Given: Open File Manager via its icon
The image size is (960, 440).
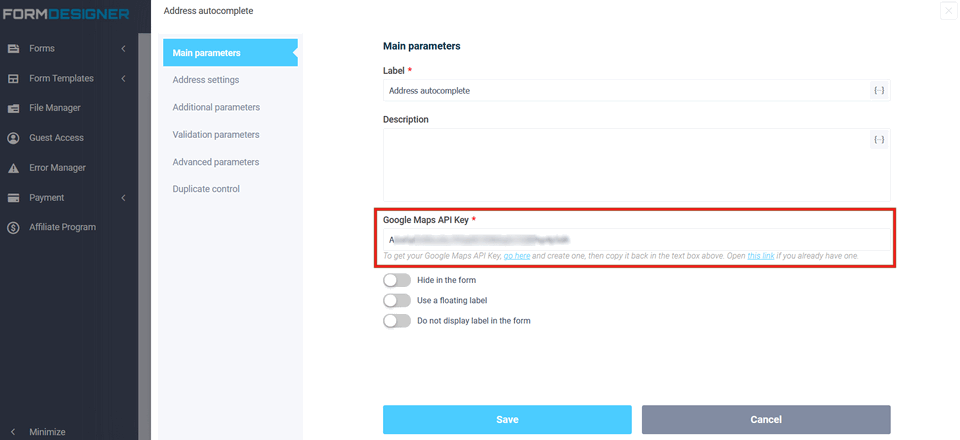Looking at the screenshot, I should point(14,108).
